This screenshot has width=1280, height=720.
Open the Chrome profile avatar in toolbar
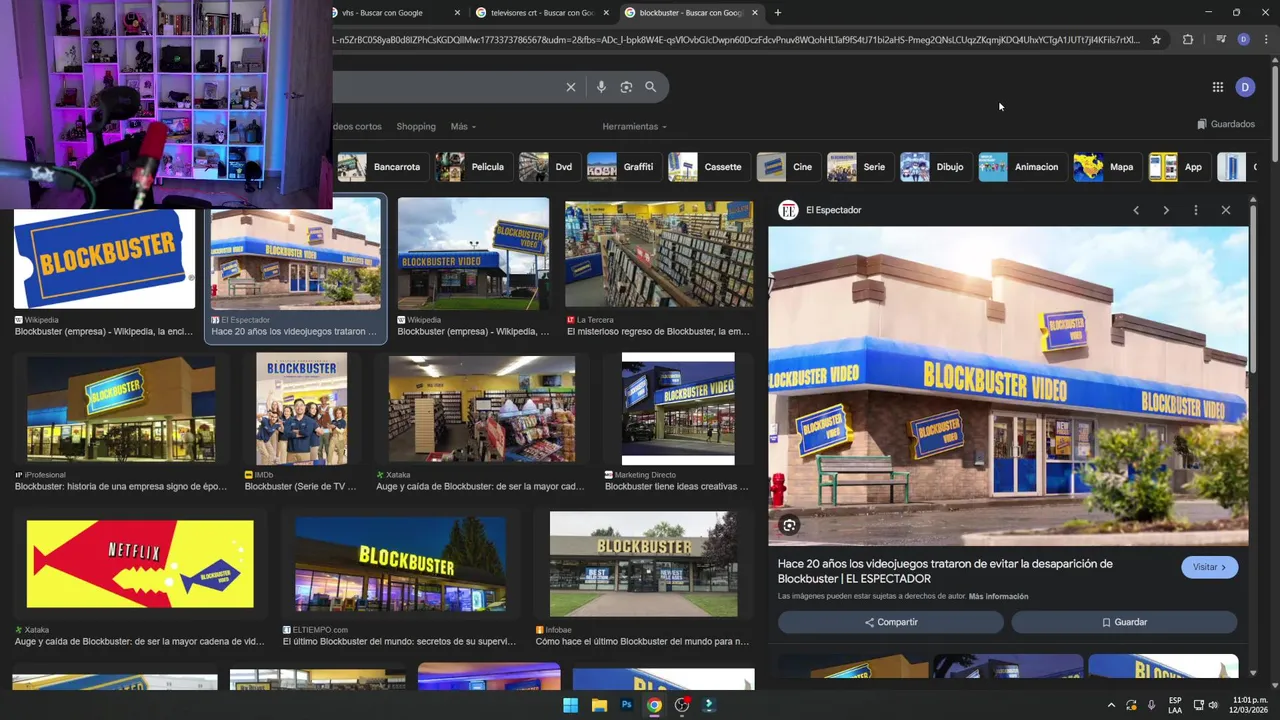click(1243, 40)
